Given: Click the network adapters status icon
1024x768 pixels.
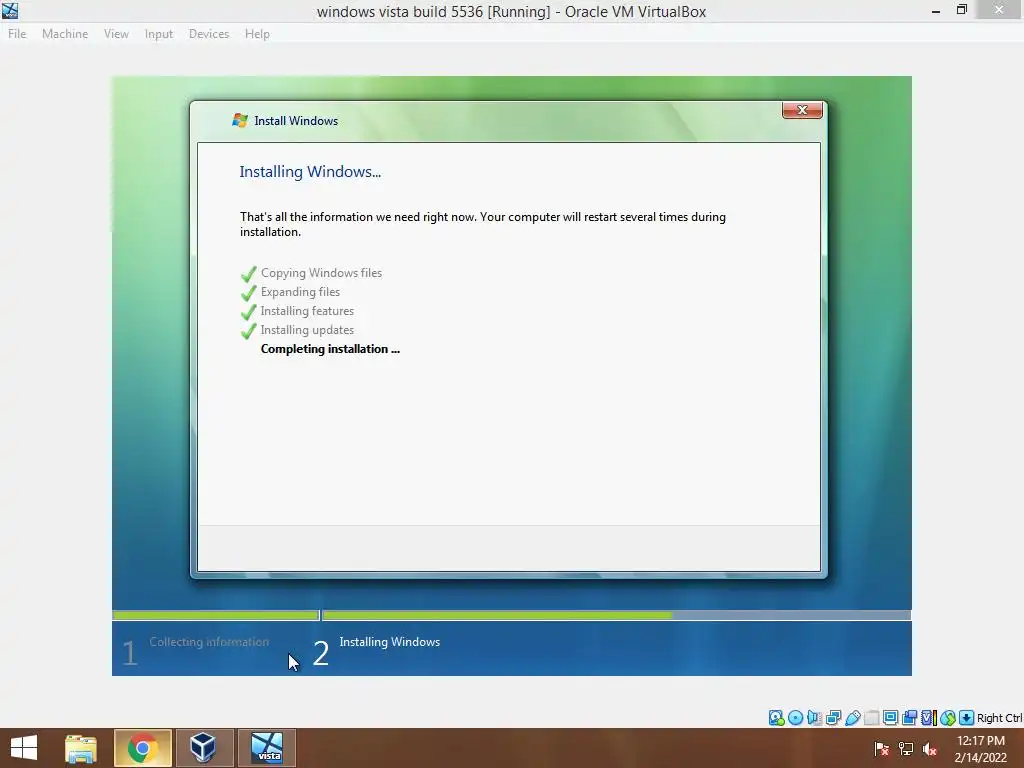Looking at the screenshot, I should [833, 718].
